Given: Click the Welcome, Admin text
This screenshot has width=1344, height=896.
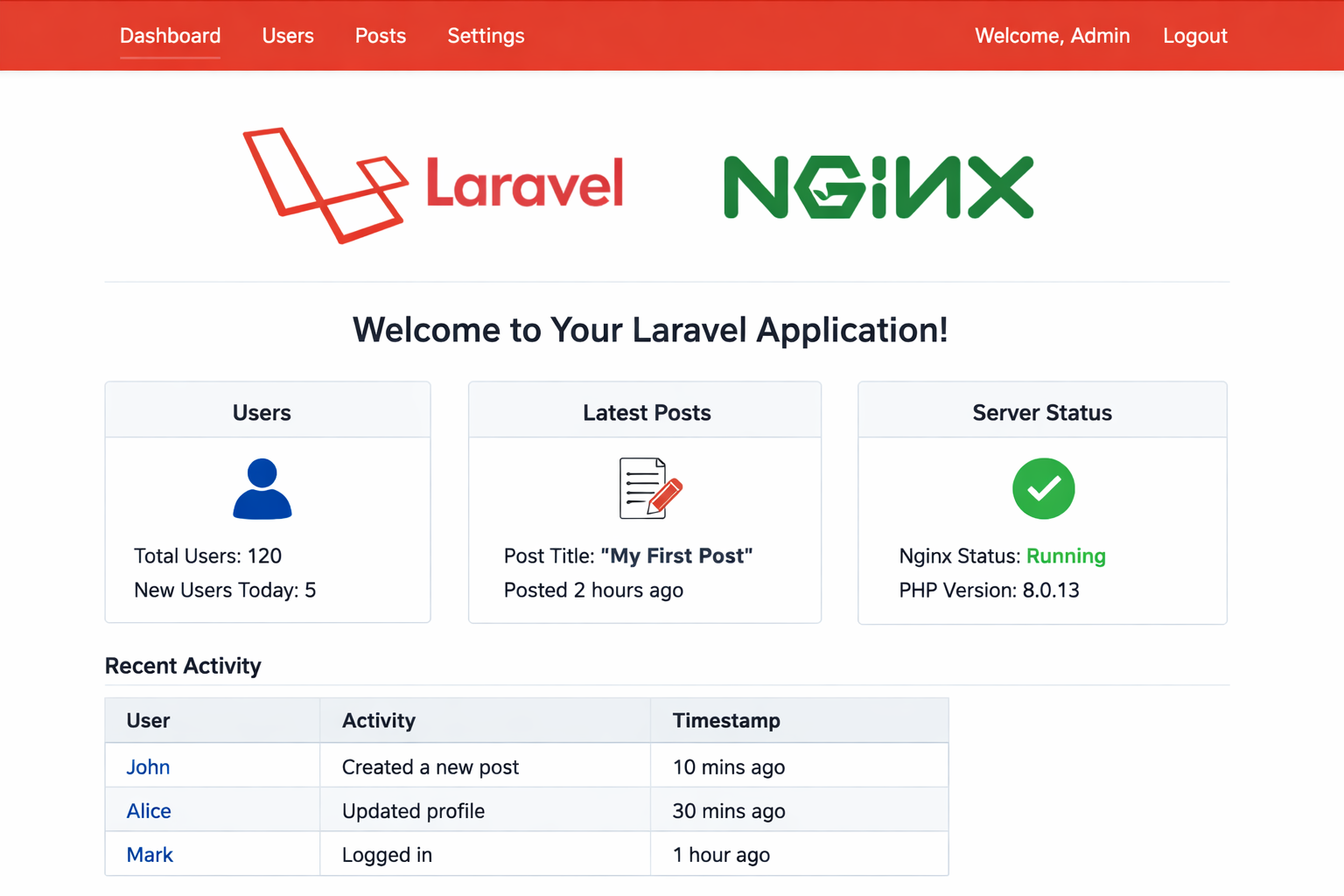Looking at the screenshot, I should pyautogui.click(x=1052, y=36).
